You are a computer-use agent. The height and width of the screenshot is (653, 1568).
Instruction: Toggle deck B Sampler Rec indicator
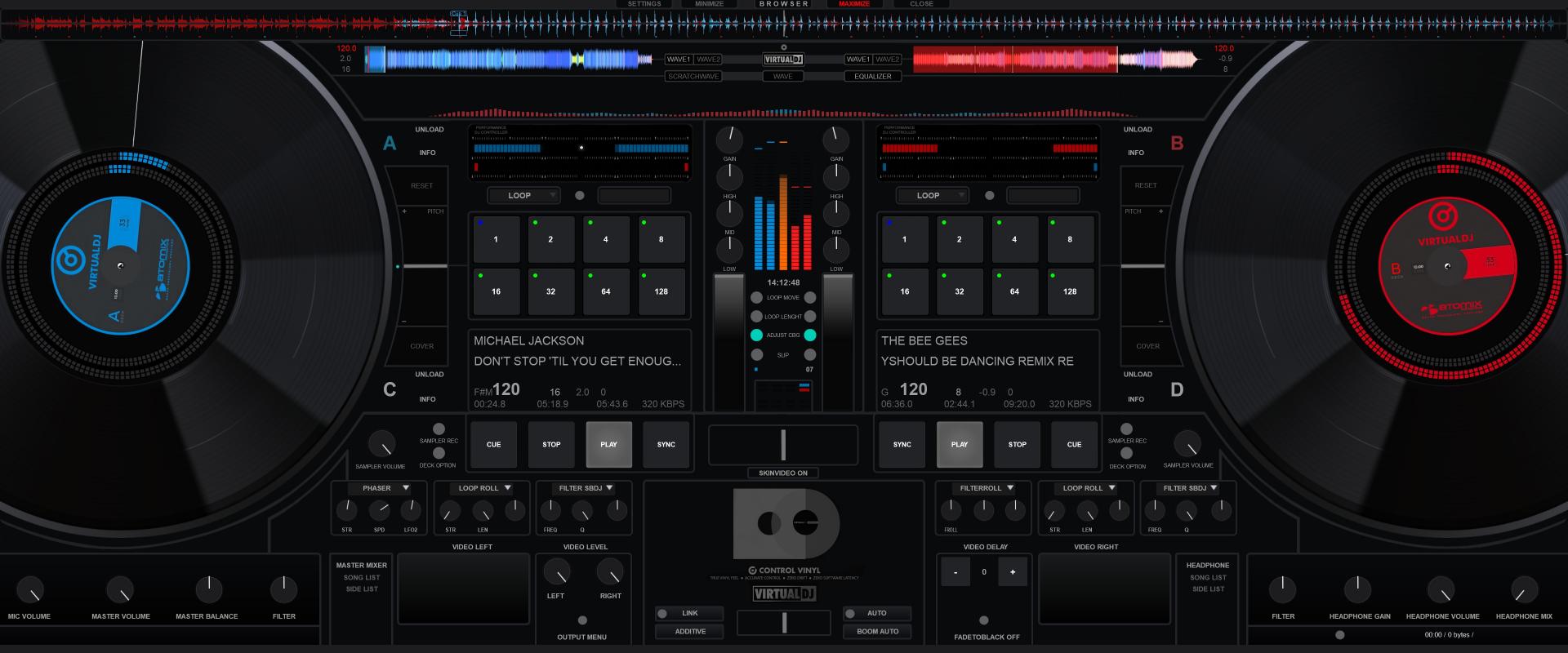[x=1126, y=429]
